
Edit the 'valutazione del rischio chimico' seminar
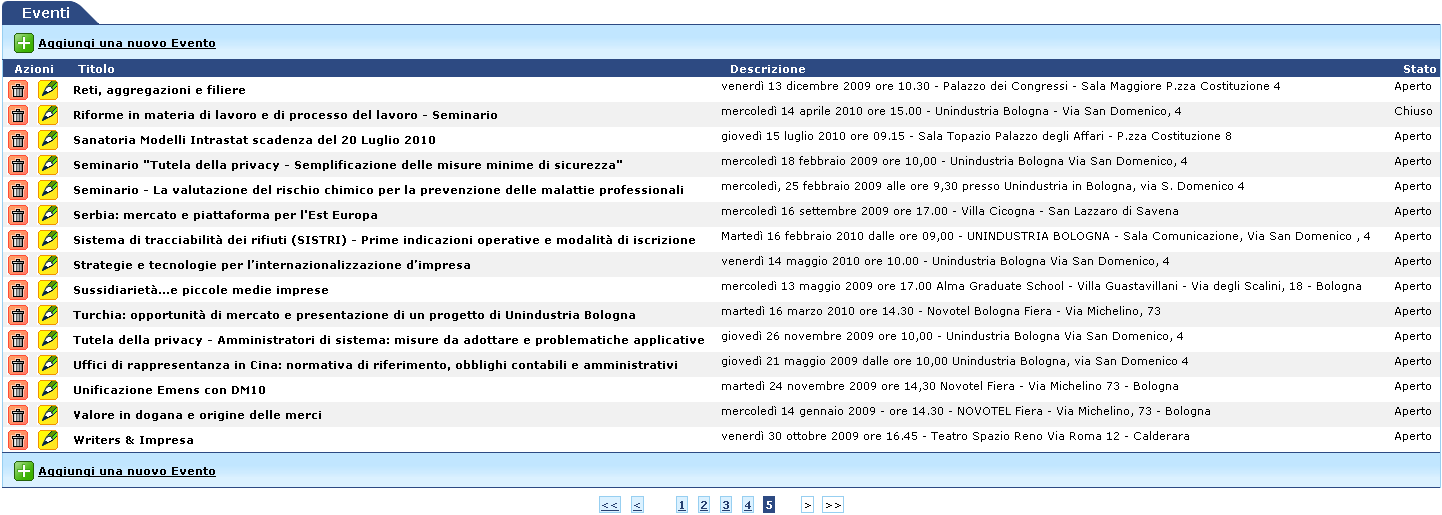(x=48, y=190)
